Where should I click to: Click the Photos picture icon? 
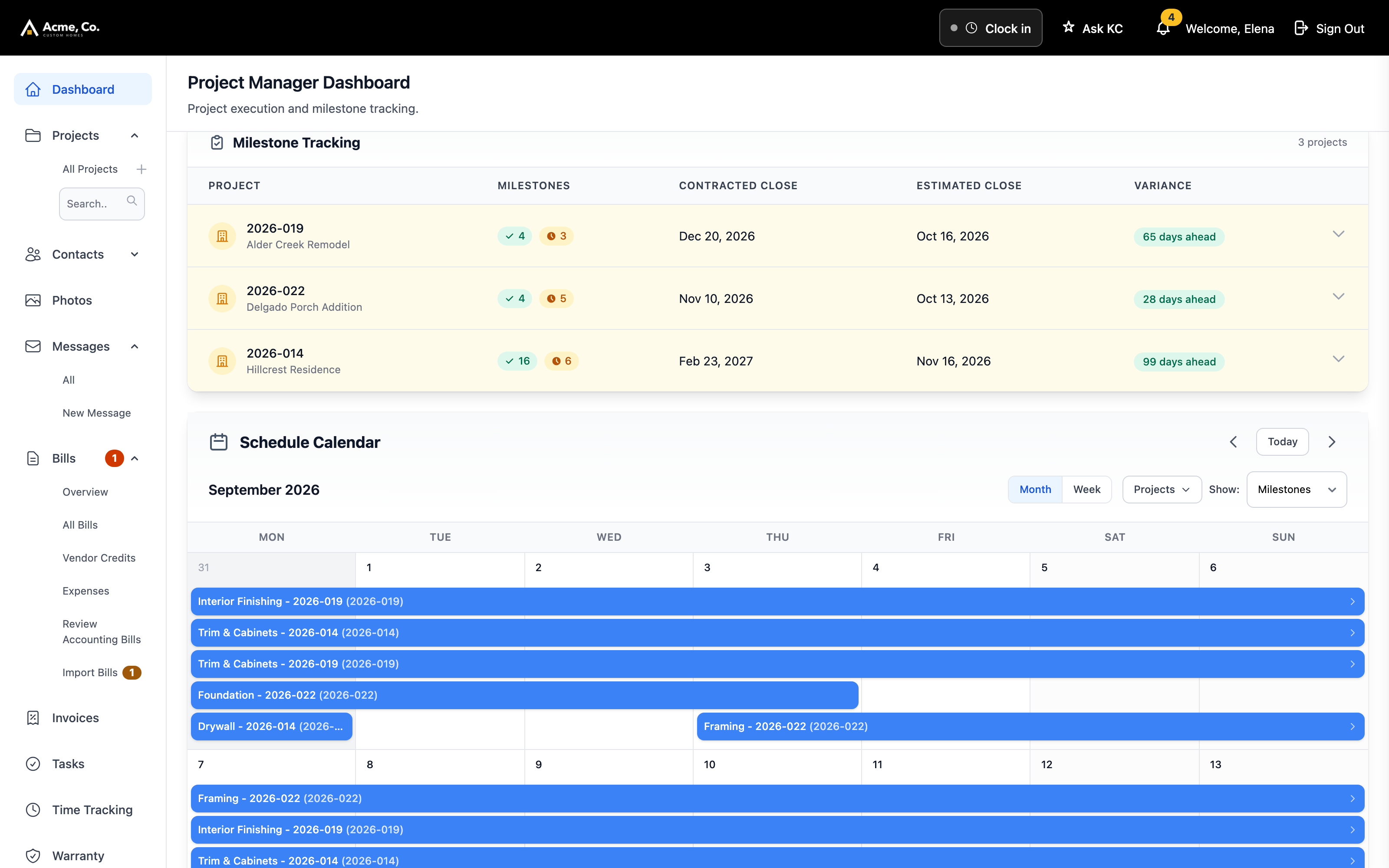point(33,300)
